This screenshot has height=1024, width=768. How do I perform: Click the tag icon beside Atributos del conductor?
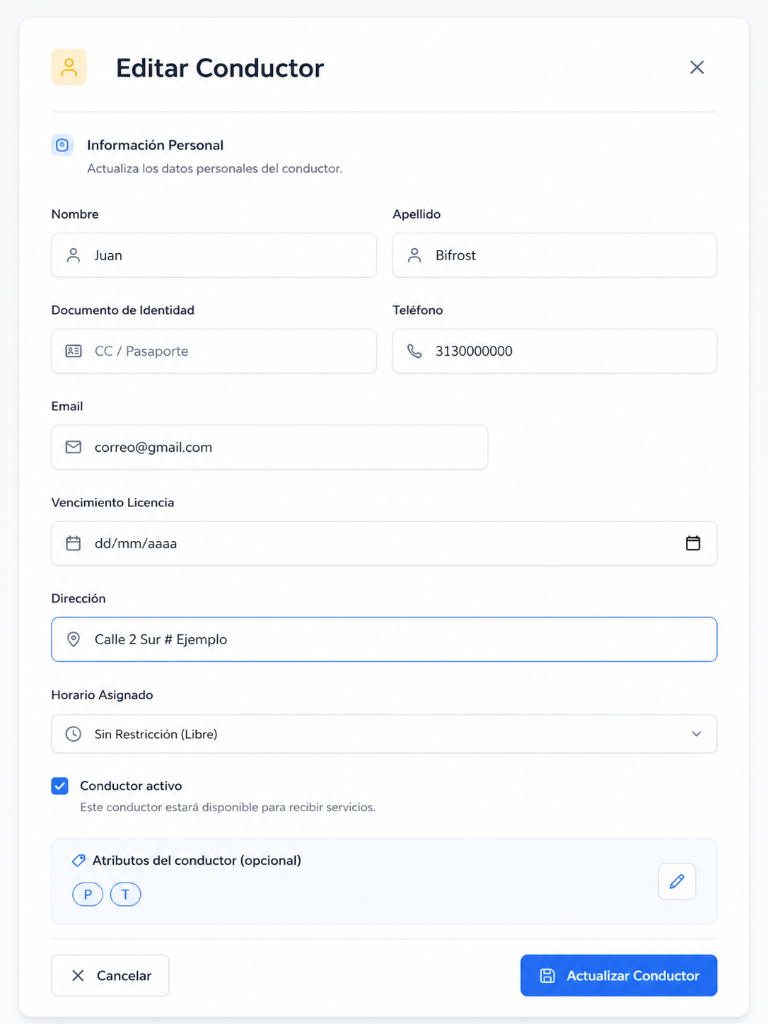pos(78,861)
